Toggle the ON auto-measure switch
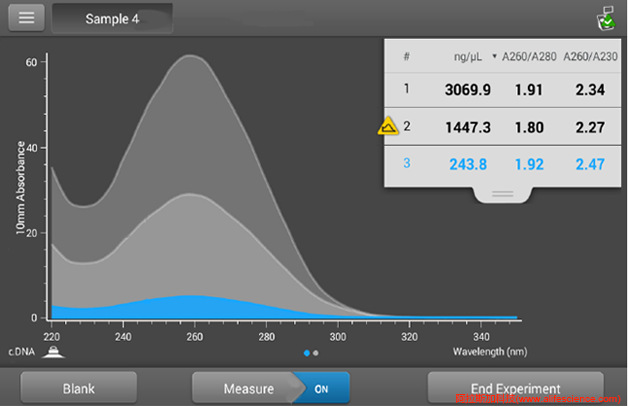628x407 pixels. (x=321, y=388)
